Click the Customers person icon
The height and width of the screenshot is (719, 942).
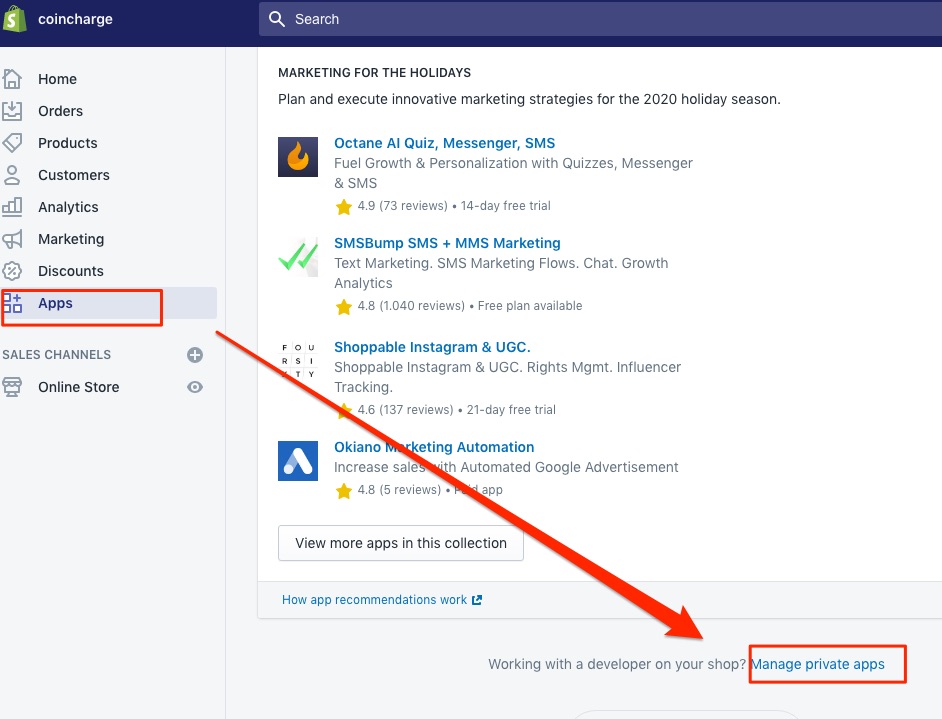pyautogui.click(x=12, y=175)
